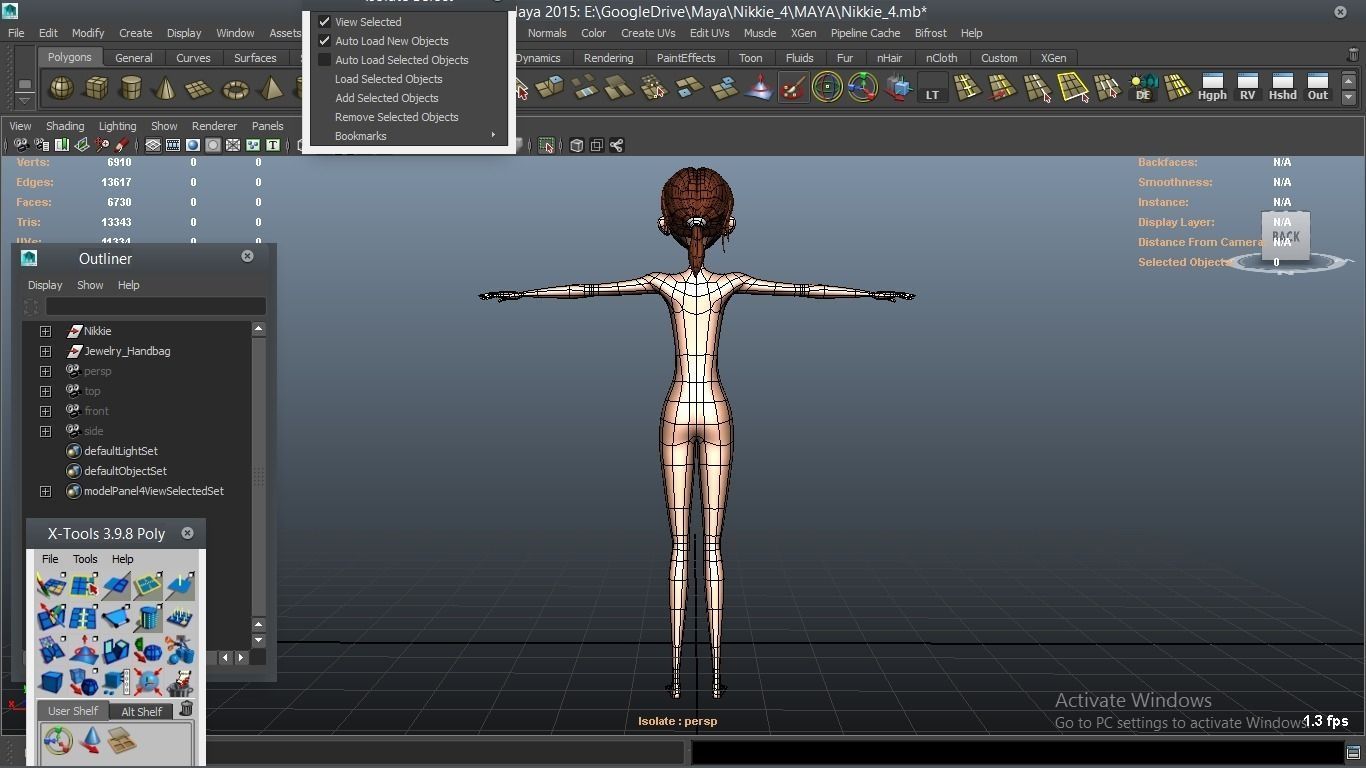The image size is (1366, 768).
Task: Switch to Alt Shelf tab in X-Tools
Action: coord(141,712)
